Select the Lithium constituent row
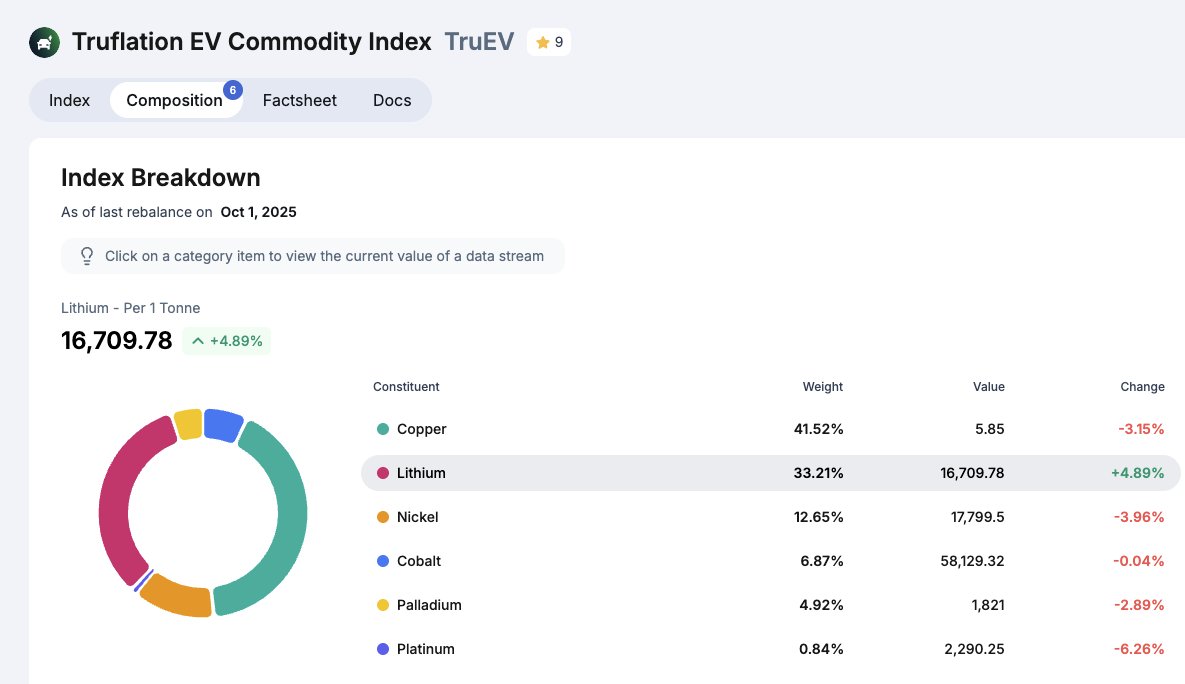 pyautogui.click(x=771, y=473)
